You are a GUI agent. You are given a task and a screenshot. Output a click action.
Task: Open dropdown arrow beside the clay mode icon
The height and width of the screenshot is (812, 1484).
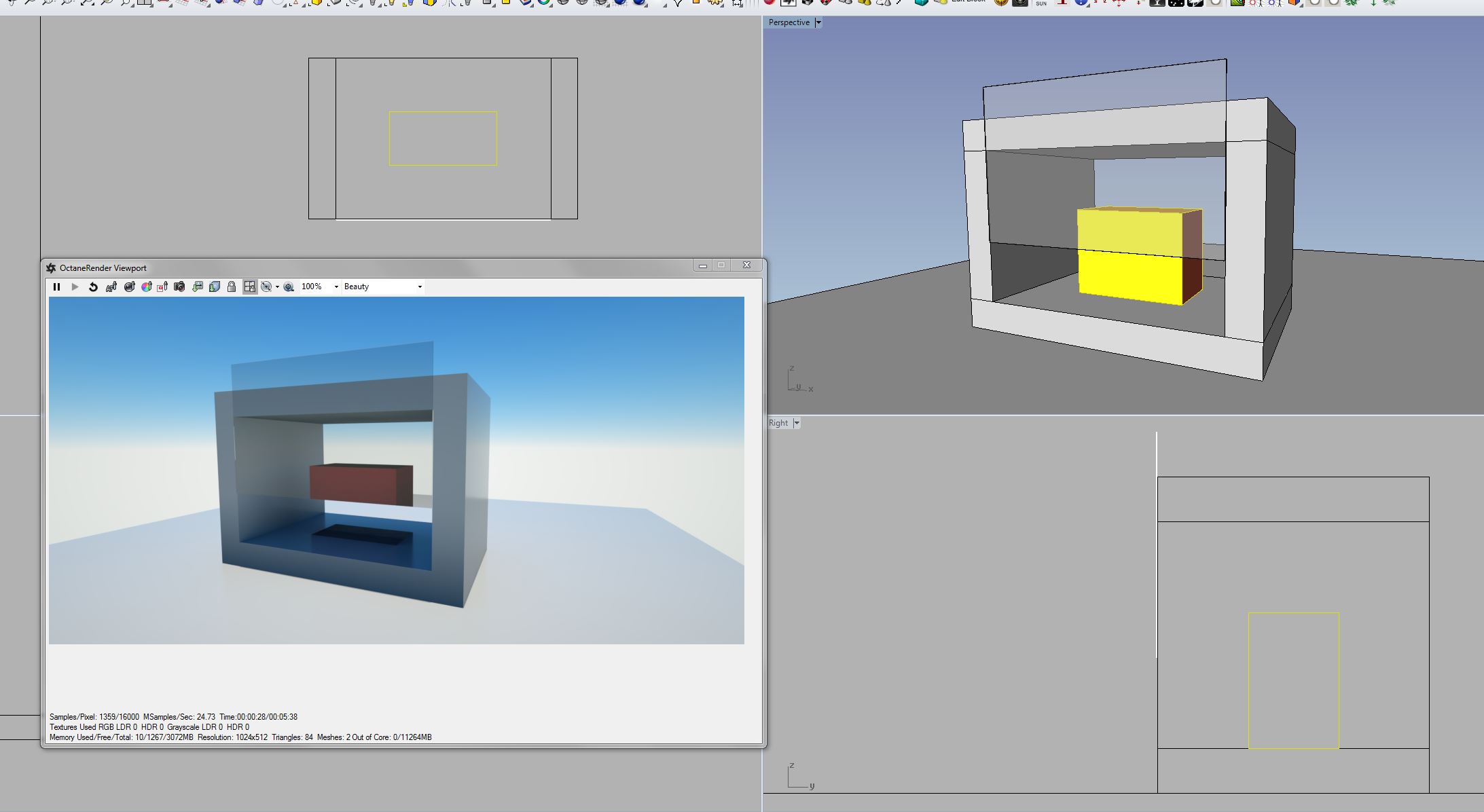click(277, 287)
